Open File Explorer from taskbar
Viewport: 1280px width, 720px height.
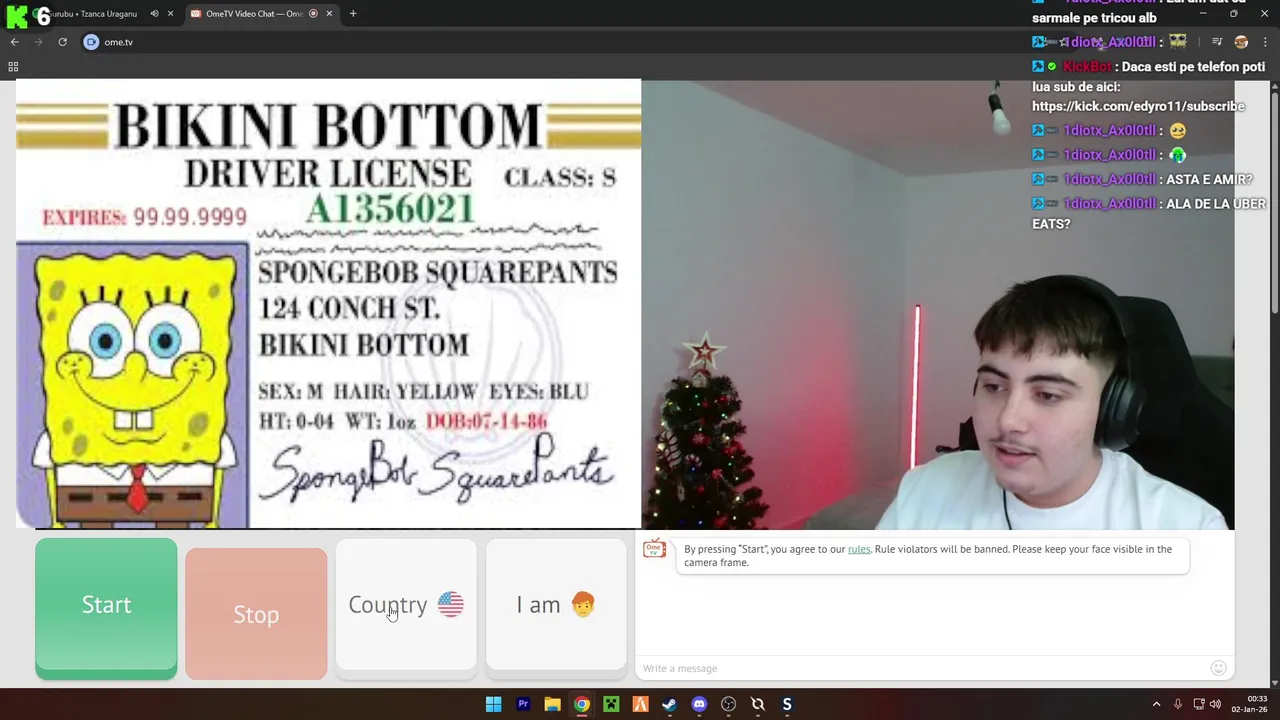click(x=552, y=704)
